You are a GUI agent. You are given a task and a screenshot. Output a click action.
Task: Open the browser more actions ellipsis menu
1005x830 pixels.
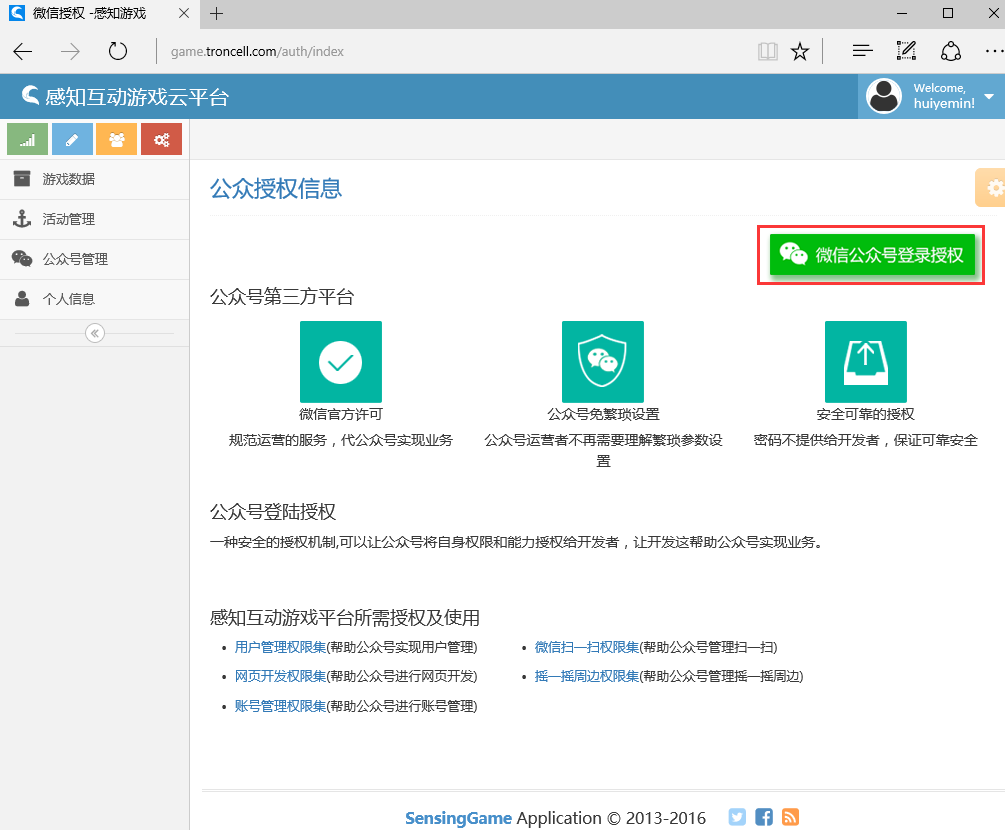pos(994,51)
